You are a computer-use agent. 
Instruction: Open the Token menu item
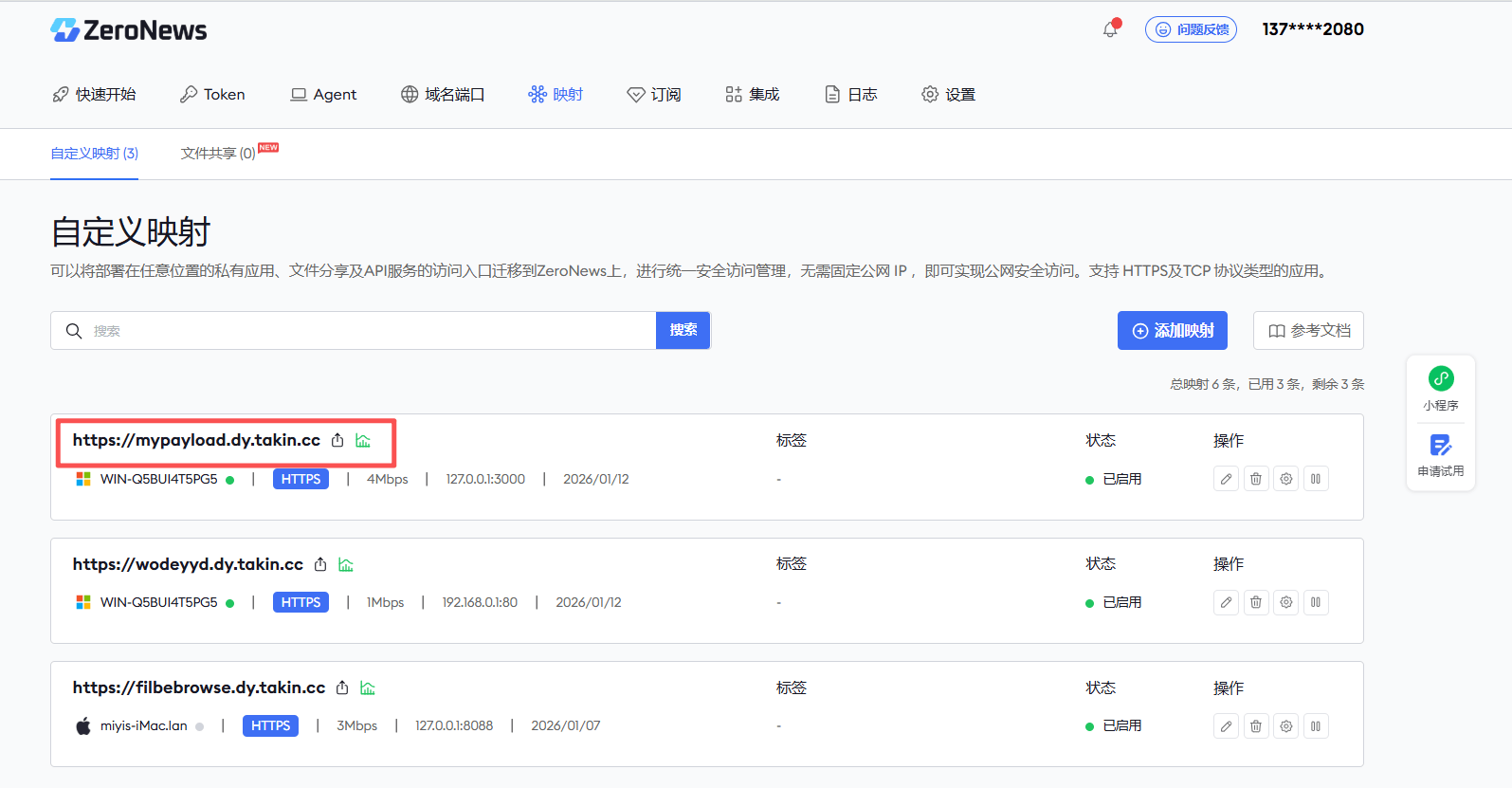[x=212, y=94]
